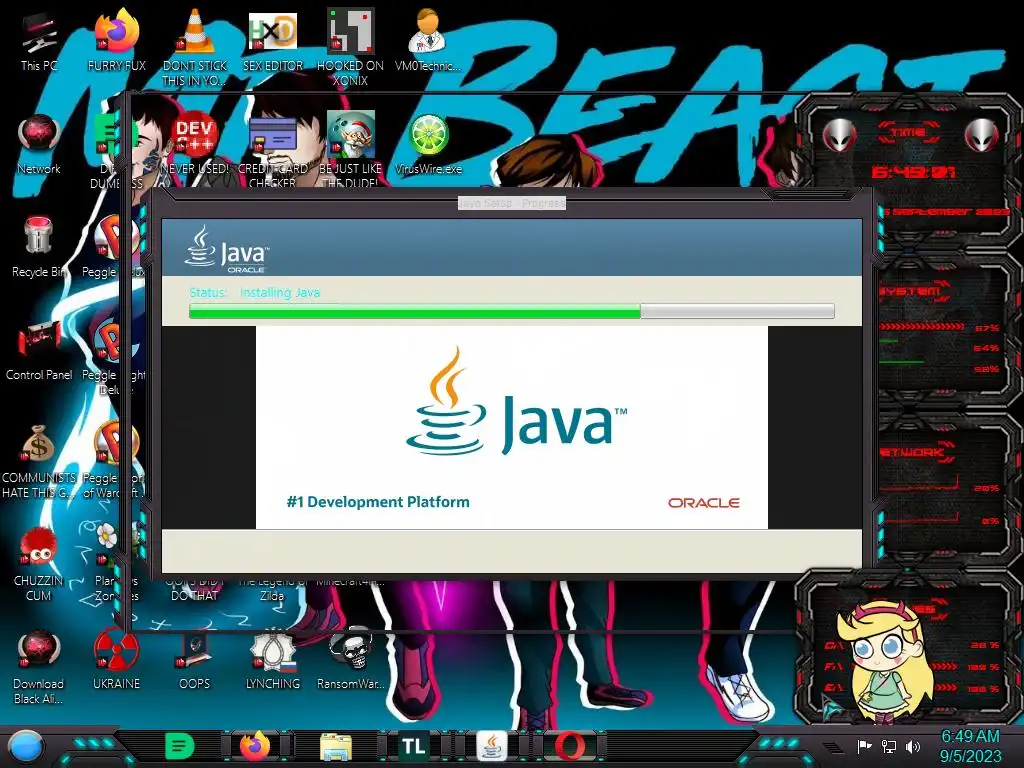Click the Java Setup Progress title bar

click(511, 203)
